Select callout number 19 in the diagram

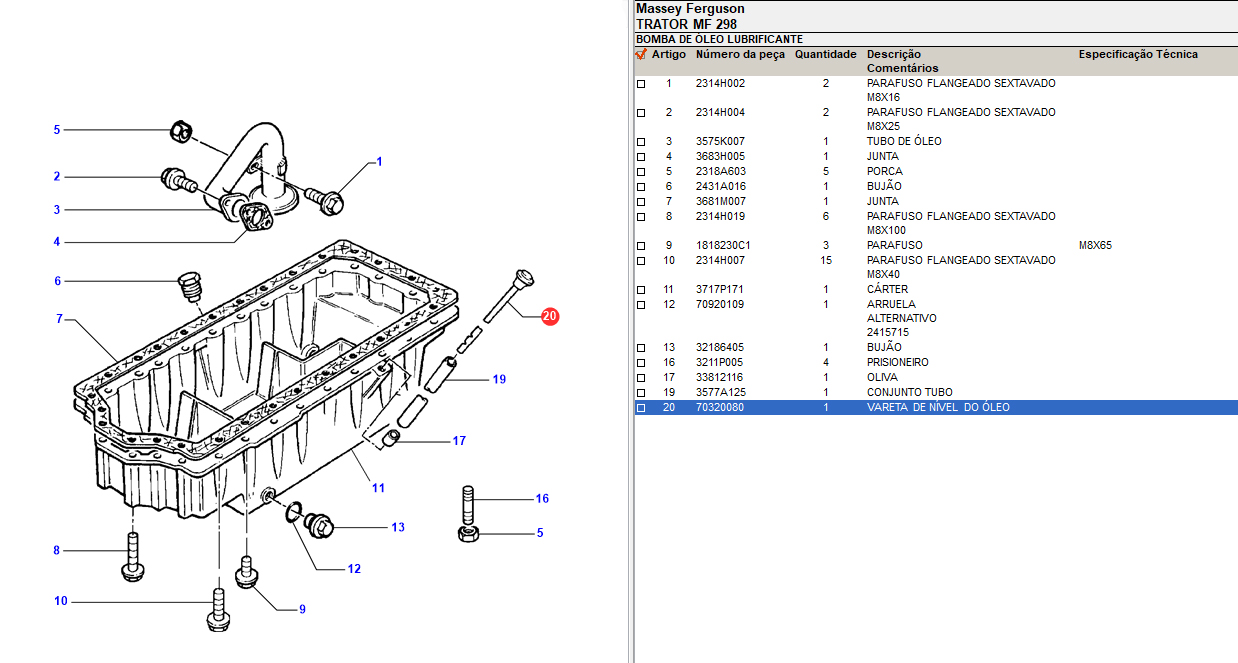(x=499, y=379)
